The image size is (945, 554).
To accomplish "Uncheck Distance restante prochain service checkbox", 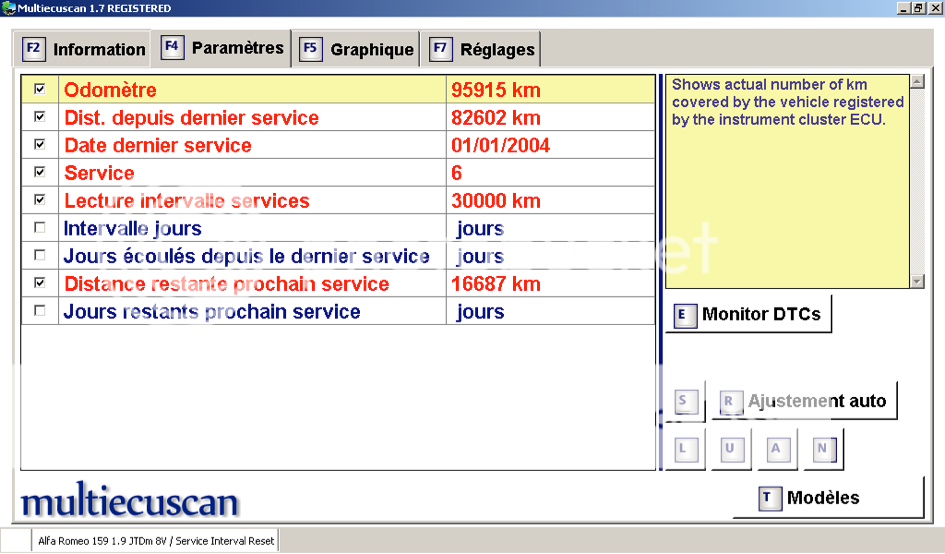I will pos(40,283).
